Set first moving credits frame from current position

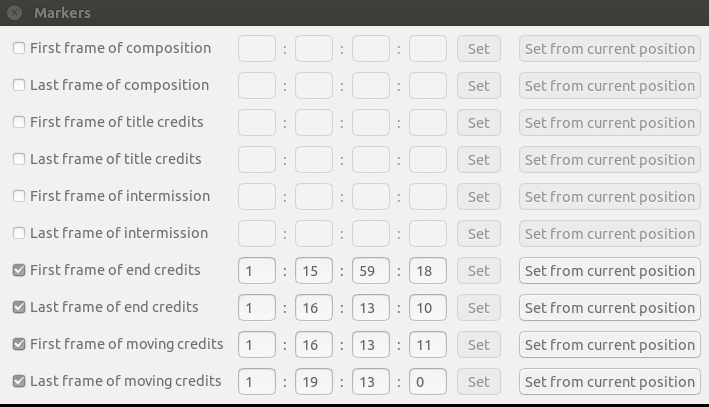pyautogui.click(x=609, y=345)
